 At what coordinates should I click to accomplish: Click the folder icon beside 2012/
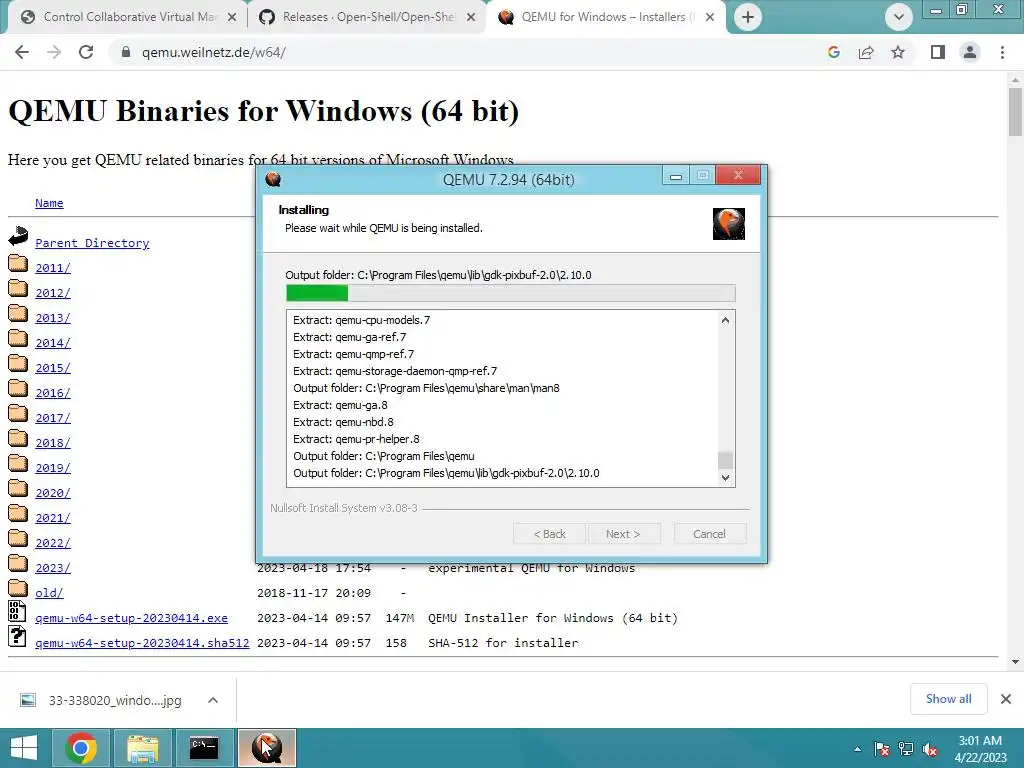tap(18, 289)
